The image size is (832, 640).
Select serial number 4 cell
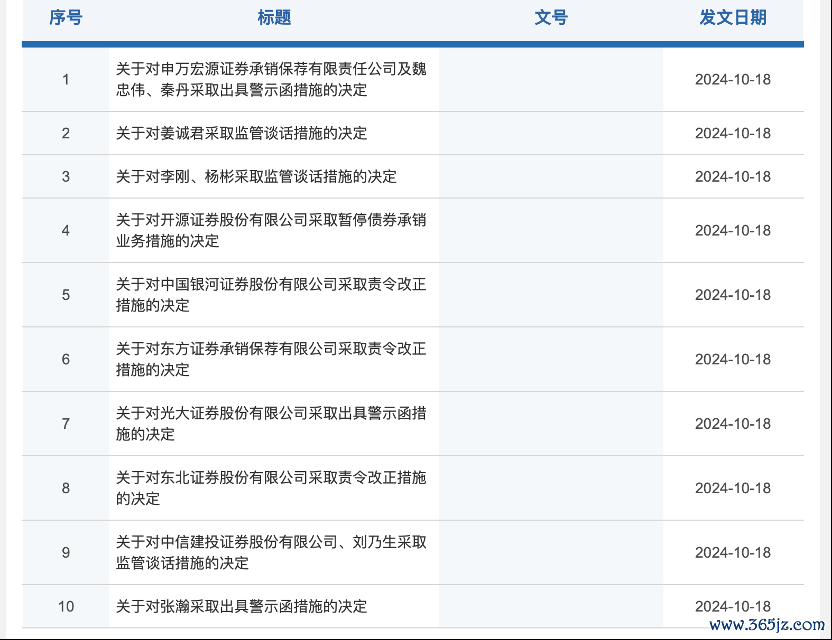point(66,230)
